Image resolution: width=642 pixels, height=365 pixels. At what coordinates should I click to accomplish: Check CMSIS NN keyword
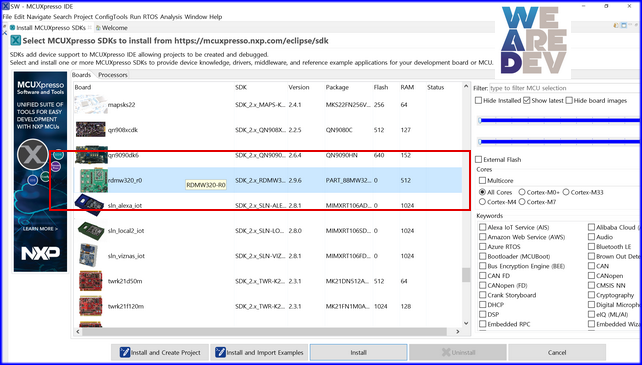591,286
